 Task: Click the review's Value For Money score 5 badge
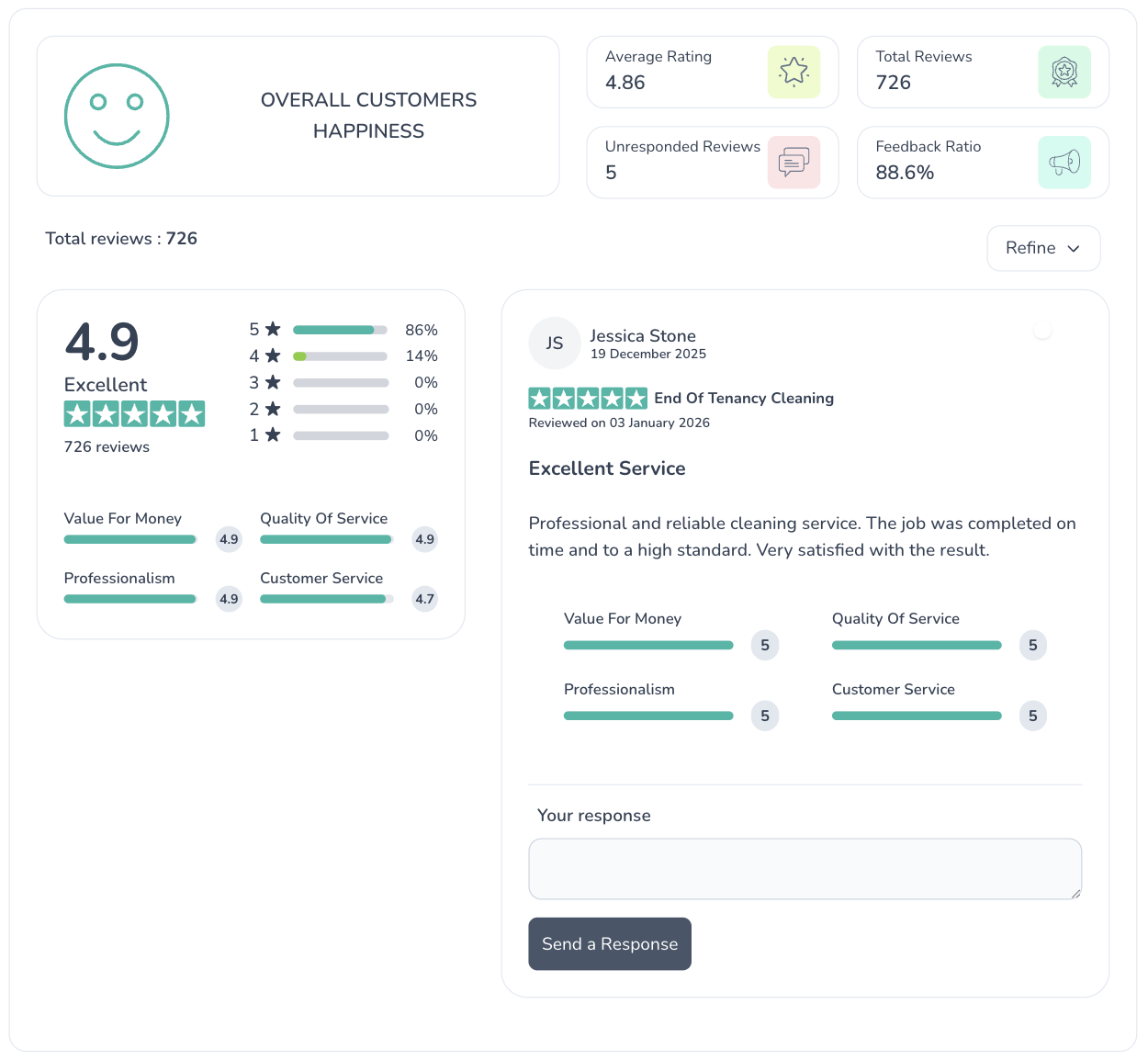765,645
